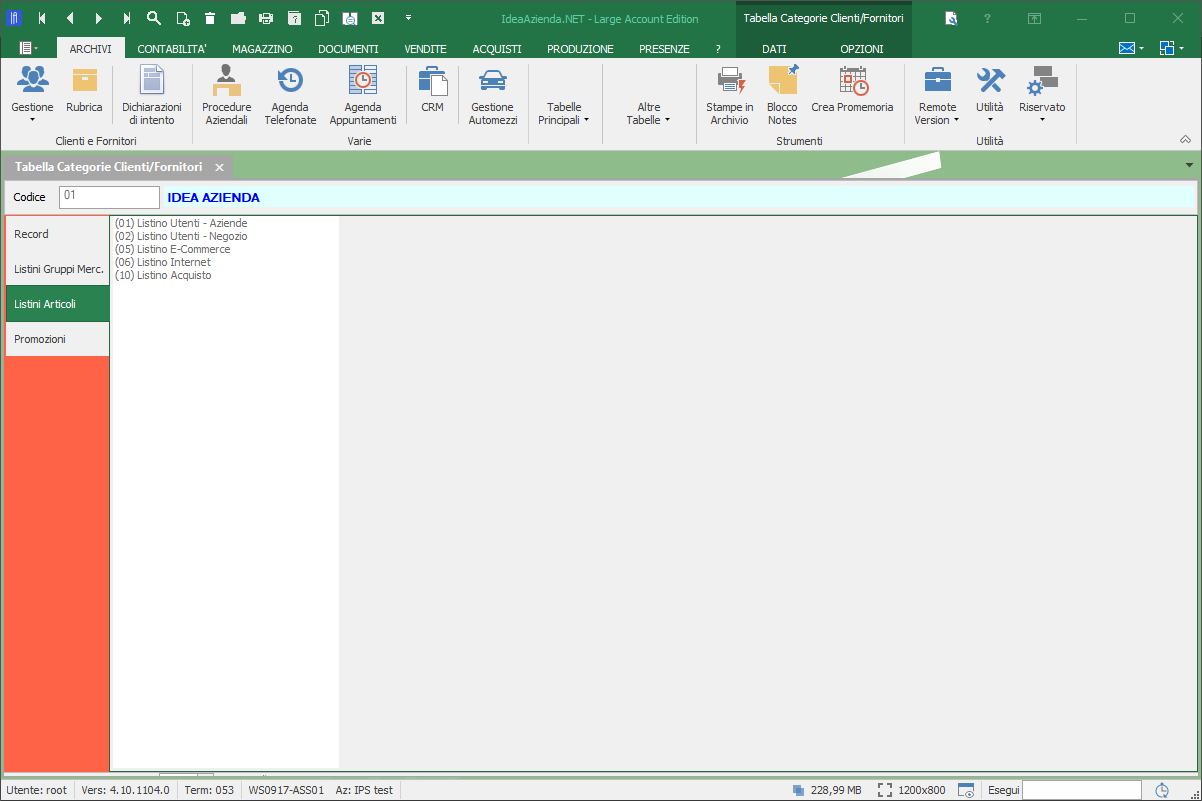Click the Esegui command input field
This screenshot has height=801, width=1202.
tap(1081, 790)
